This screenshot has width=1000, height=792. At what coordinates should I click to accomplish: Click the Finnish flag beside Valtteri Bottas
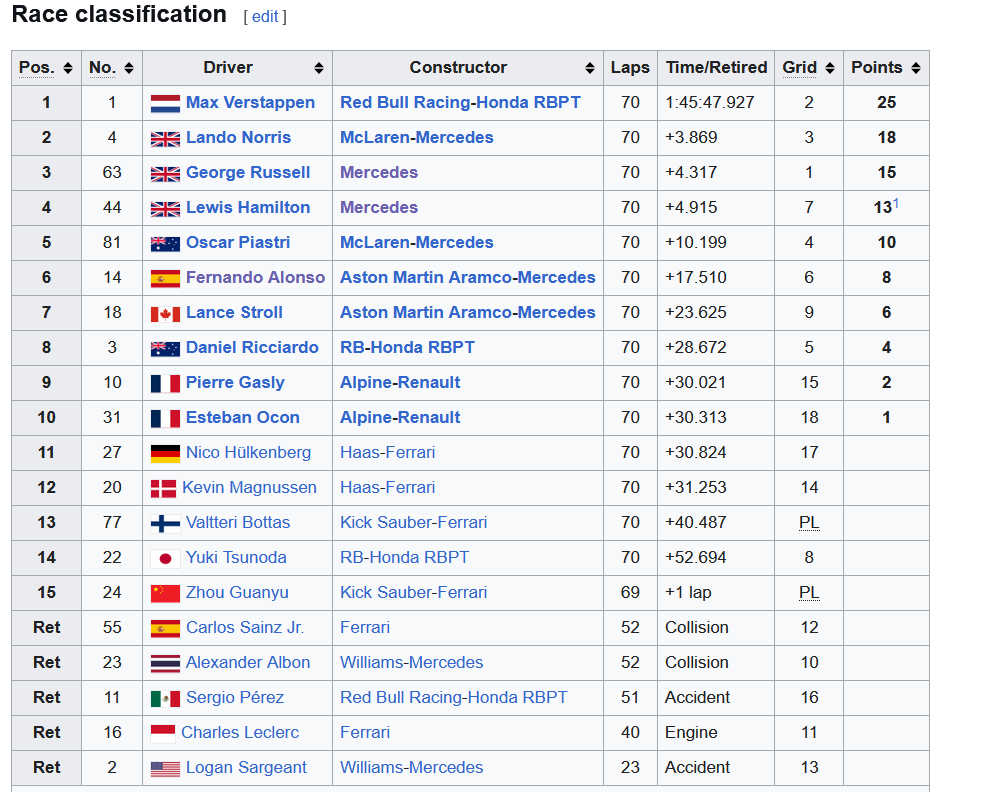click(x=165, y=524)
